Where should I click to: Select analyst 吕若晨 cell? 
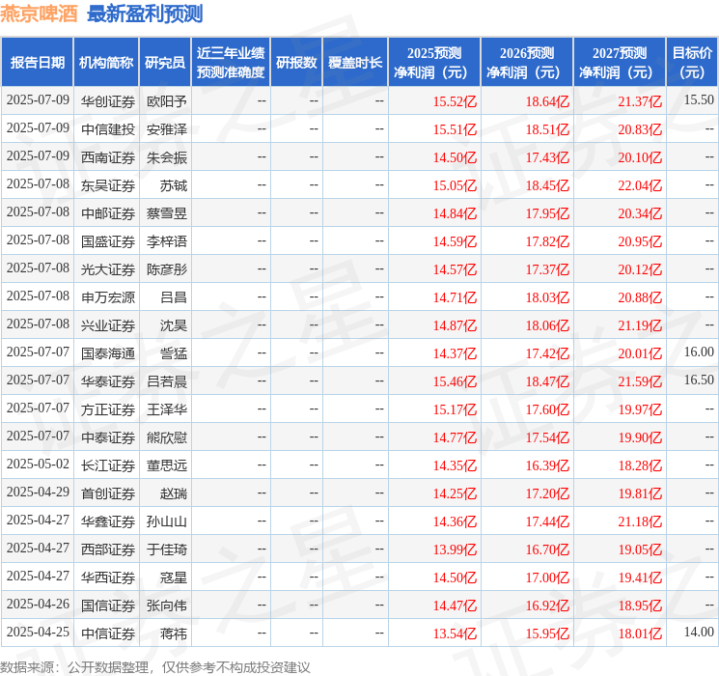pos(166,381)
